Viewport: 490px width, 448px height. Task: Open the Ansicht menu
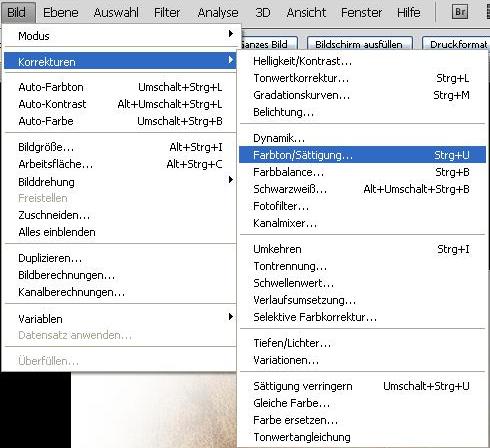306,13
